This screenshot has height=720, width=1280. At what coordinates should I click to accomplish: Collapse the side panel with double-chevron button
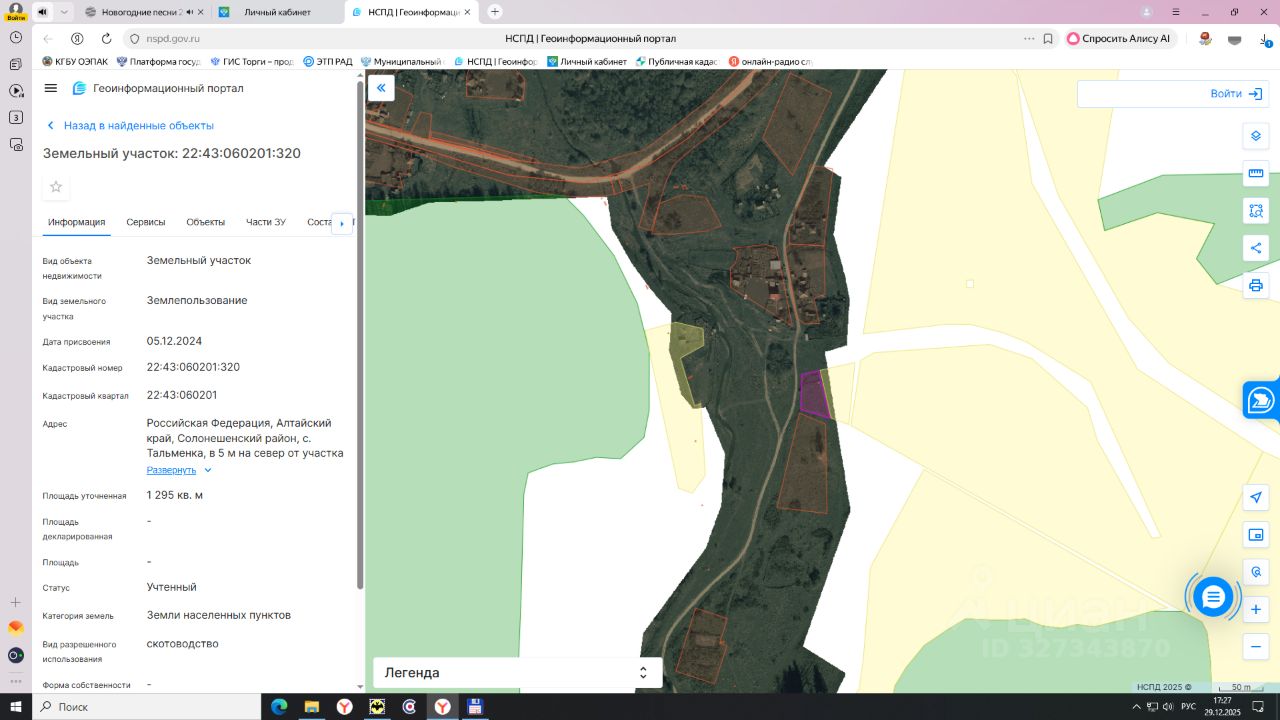click(x=381, y=88)
